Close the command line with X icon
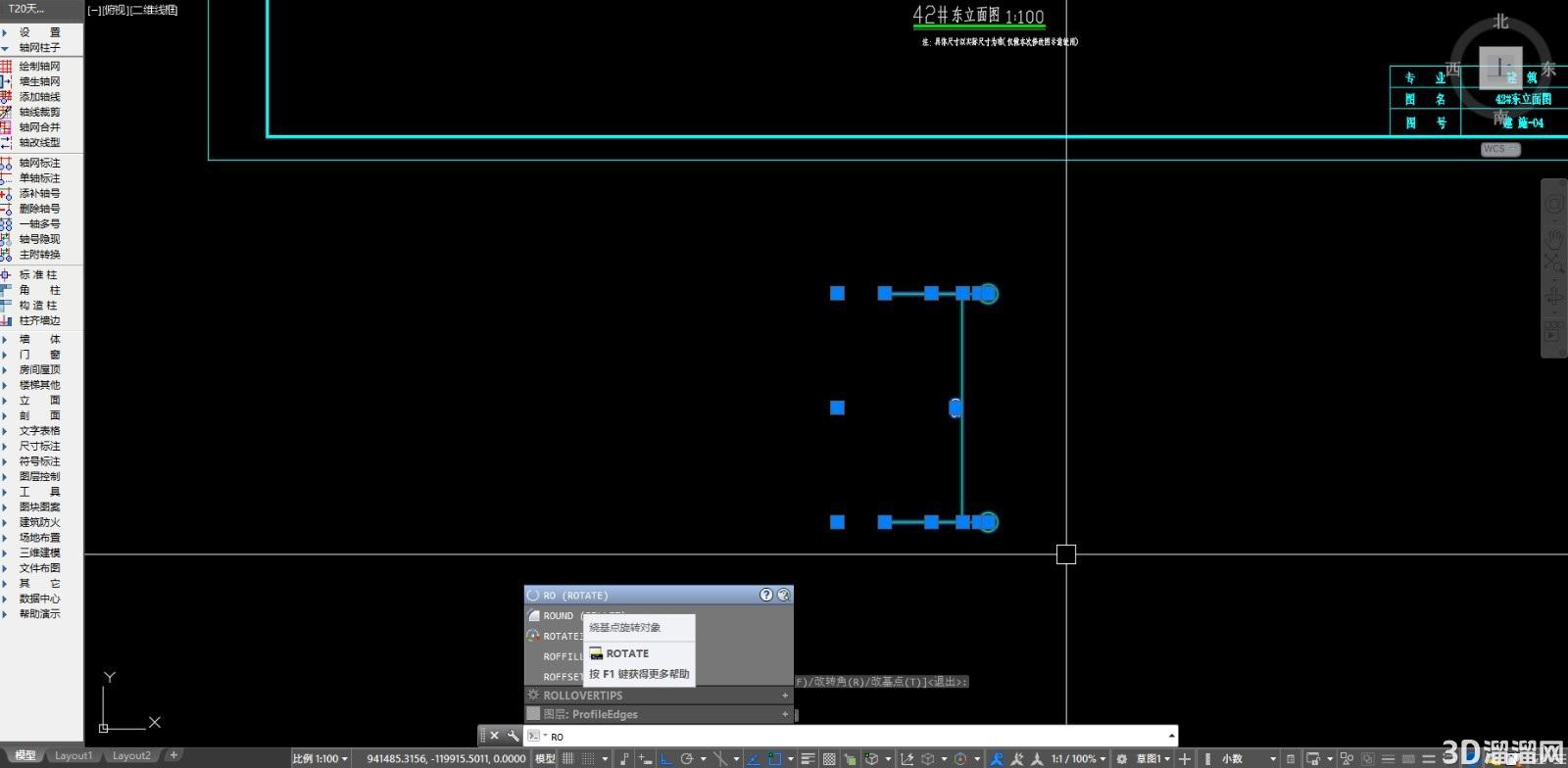The height and width of the screenshot is (768, 1568). click(x=494, y=736)
